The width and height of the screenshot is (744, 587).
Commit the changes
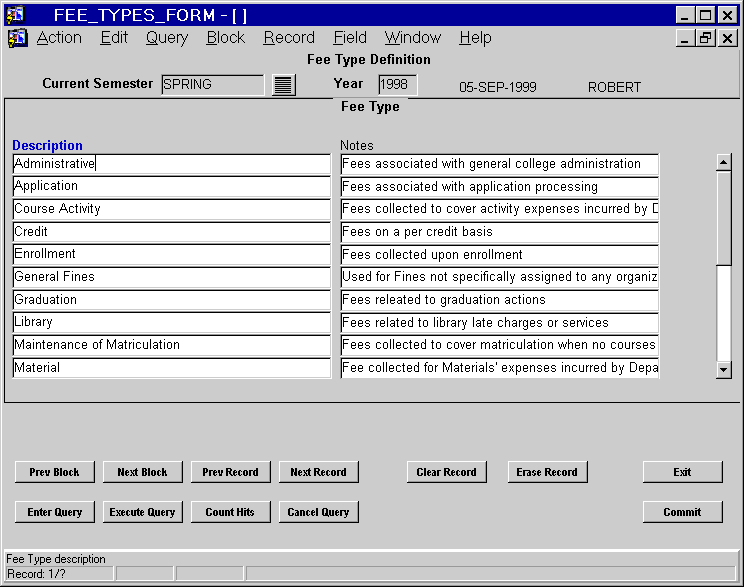coord(682,512)
